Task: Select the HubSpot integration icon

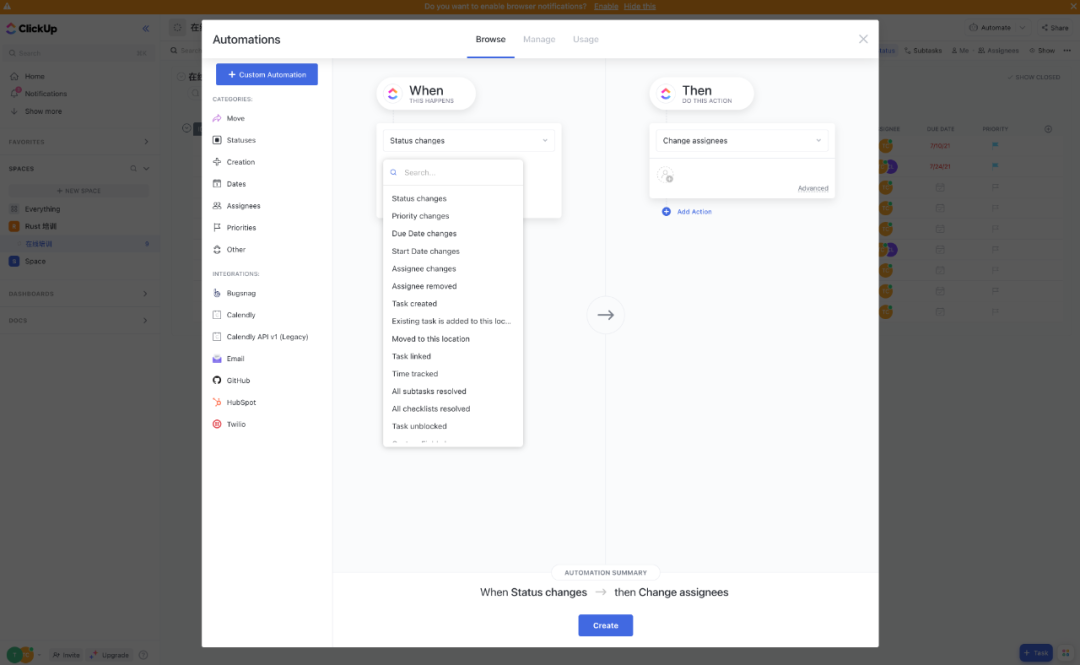Action: click(x=217, y=402)
